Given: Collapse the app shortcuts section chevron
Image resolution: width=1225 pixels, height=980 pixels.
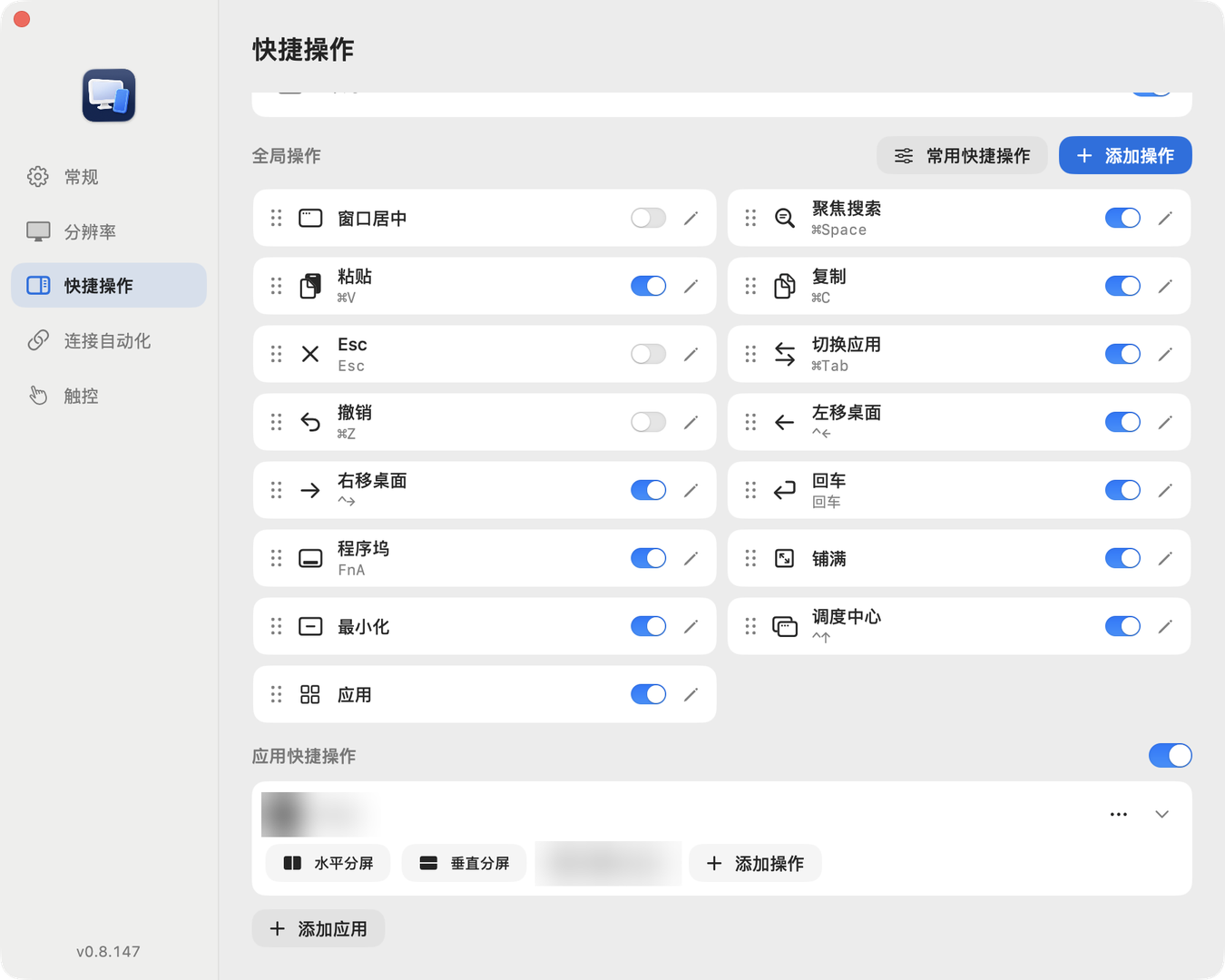Looking at the screenshot, I should [1161, 814].
